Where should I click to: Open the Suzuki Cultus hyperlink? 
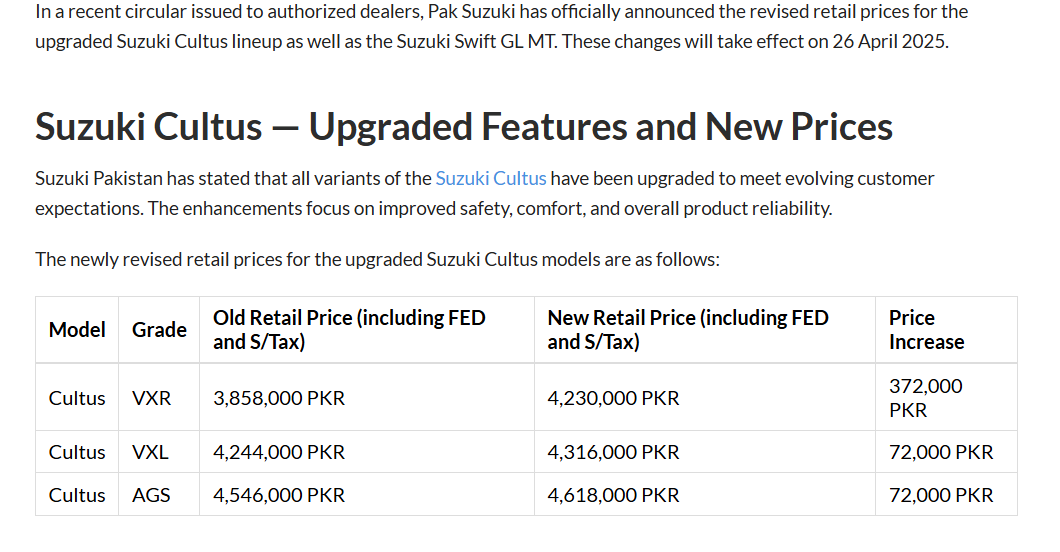(x=490, y=178)
